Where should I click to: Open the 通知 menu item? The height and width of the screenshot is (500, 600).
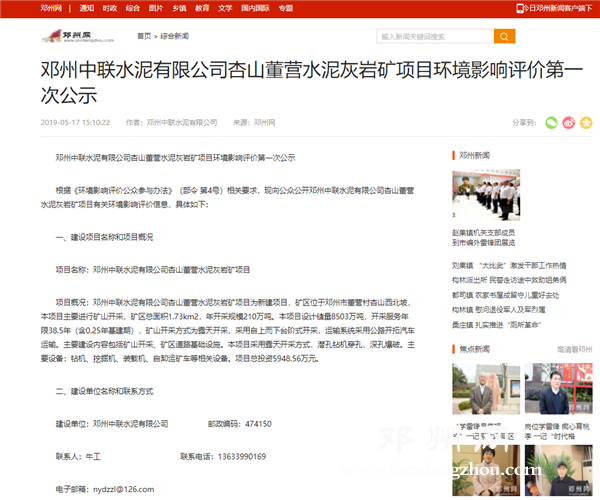pos(86,8)
